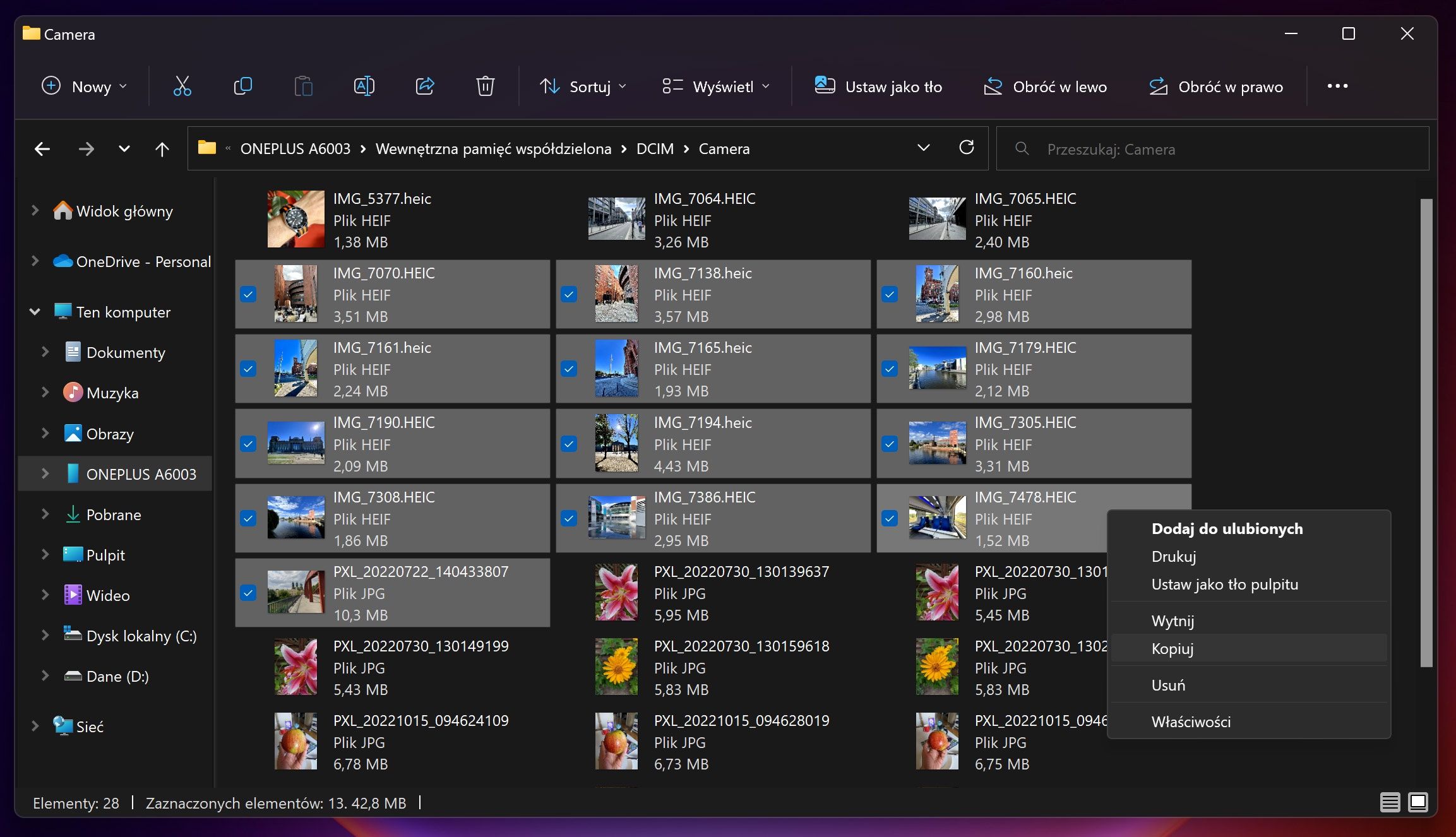Go forward with the right arrow

point(87,149)
